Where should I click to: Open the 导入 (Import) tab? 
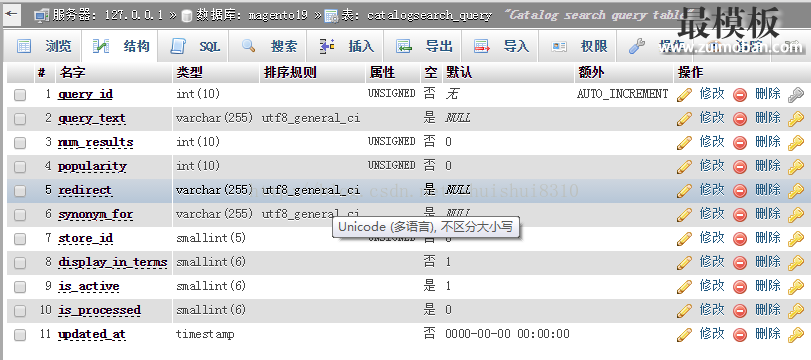(501, 46)
